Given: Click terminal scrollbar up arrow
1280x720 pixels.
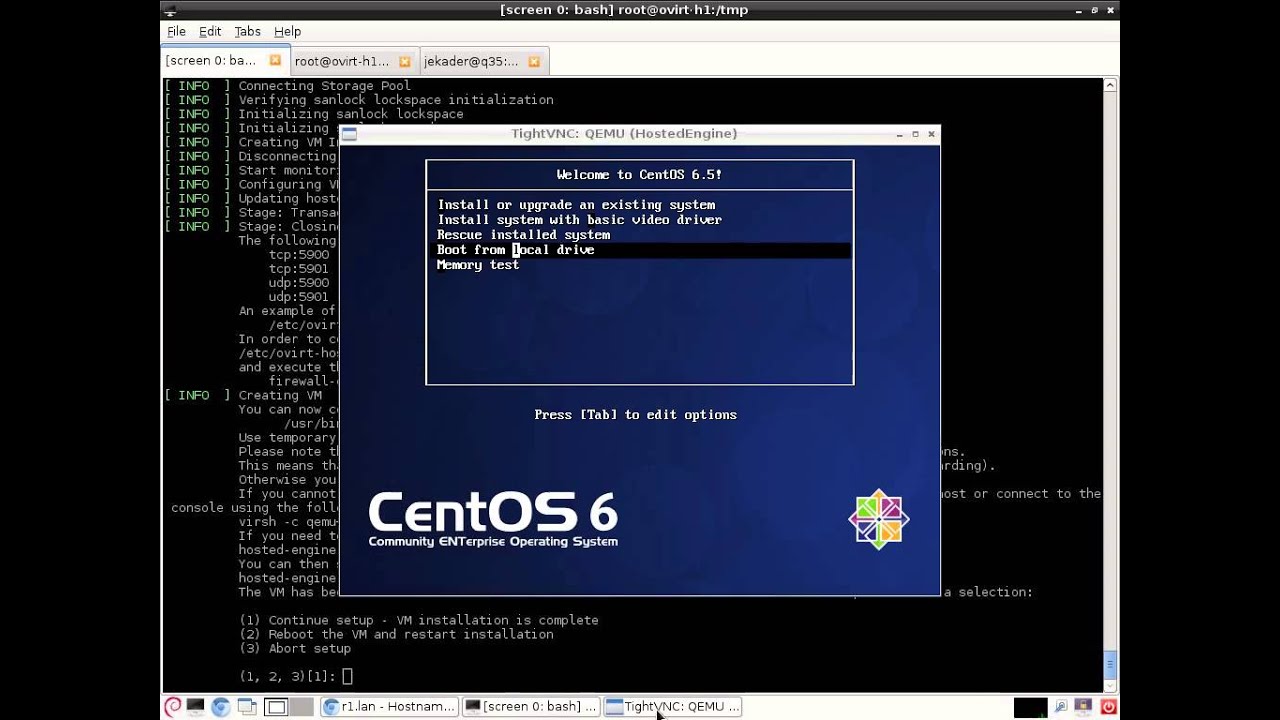Looking at the screenshot, I should (1110, 86).
